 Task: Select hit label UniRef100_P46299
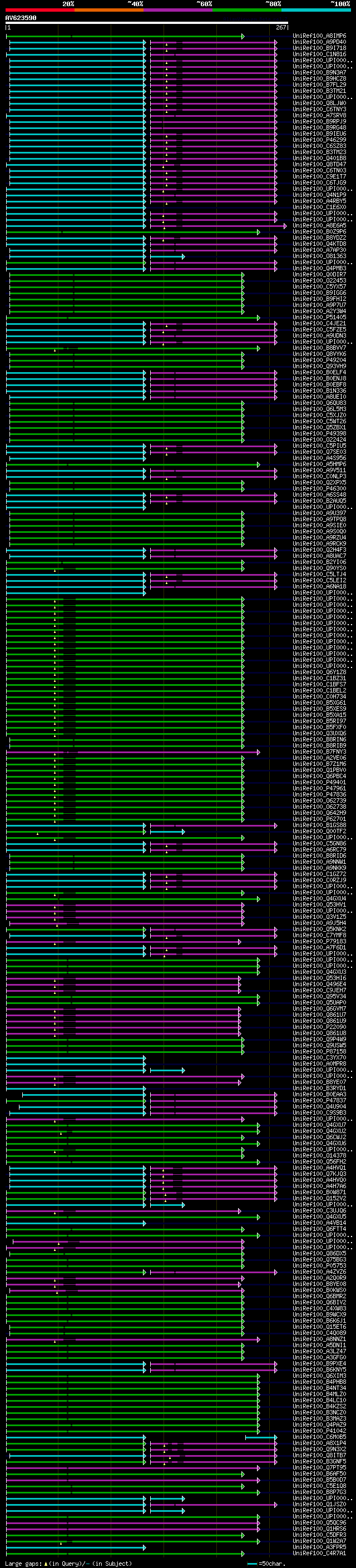[x=319, y=140]
